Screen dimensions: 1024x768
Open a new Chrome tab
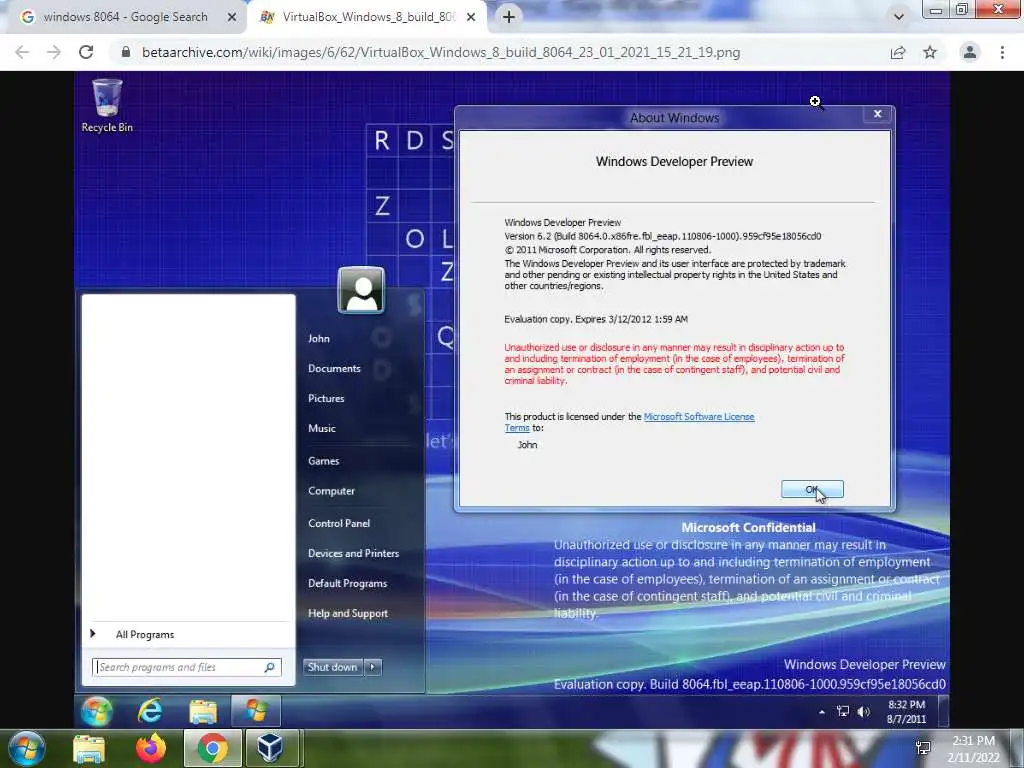509,17
